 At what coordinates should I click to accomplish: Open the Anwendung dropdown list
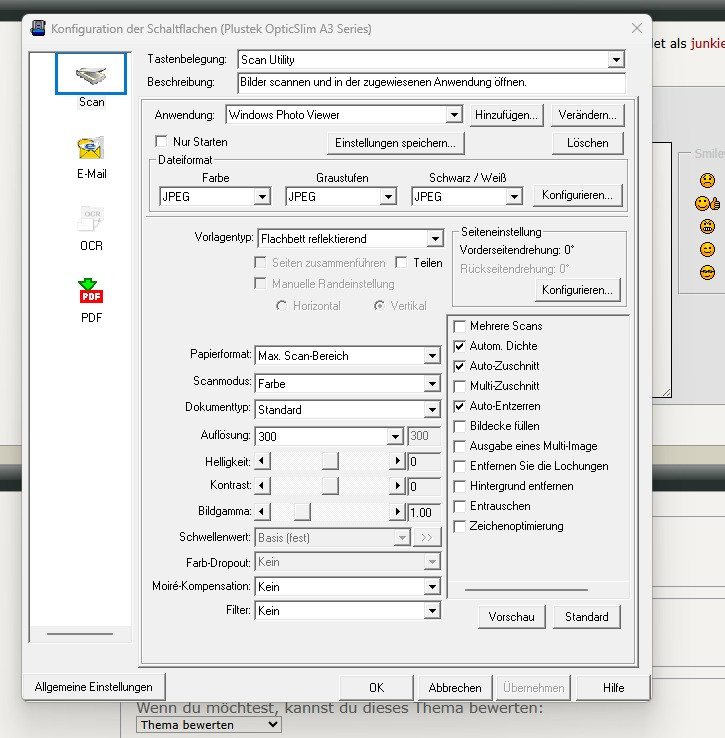[x=454, y=116]
